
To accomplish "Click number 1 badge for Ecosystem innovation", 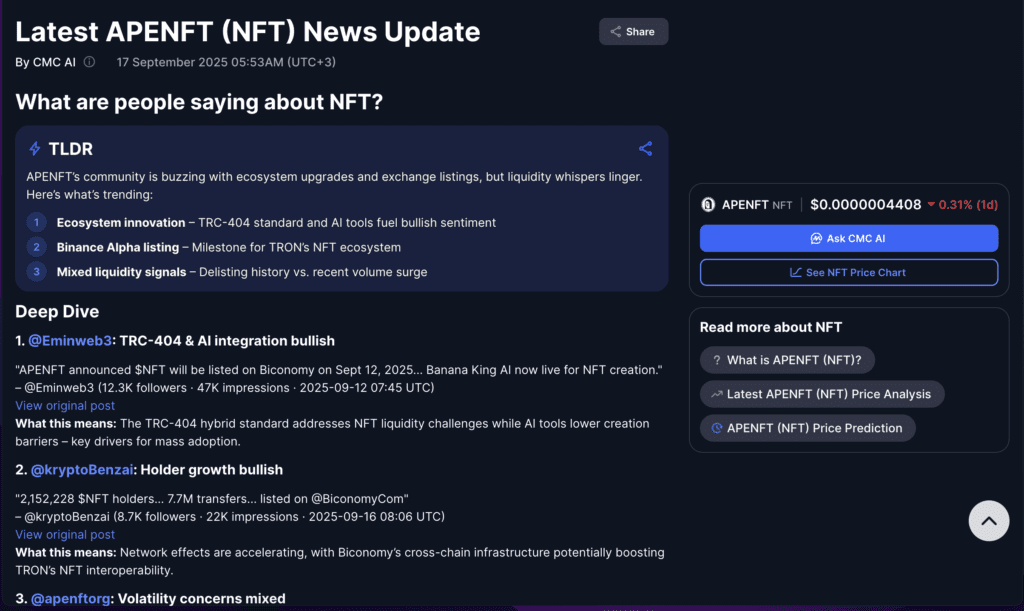I will (x=37, y=223).
